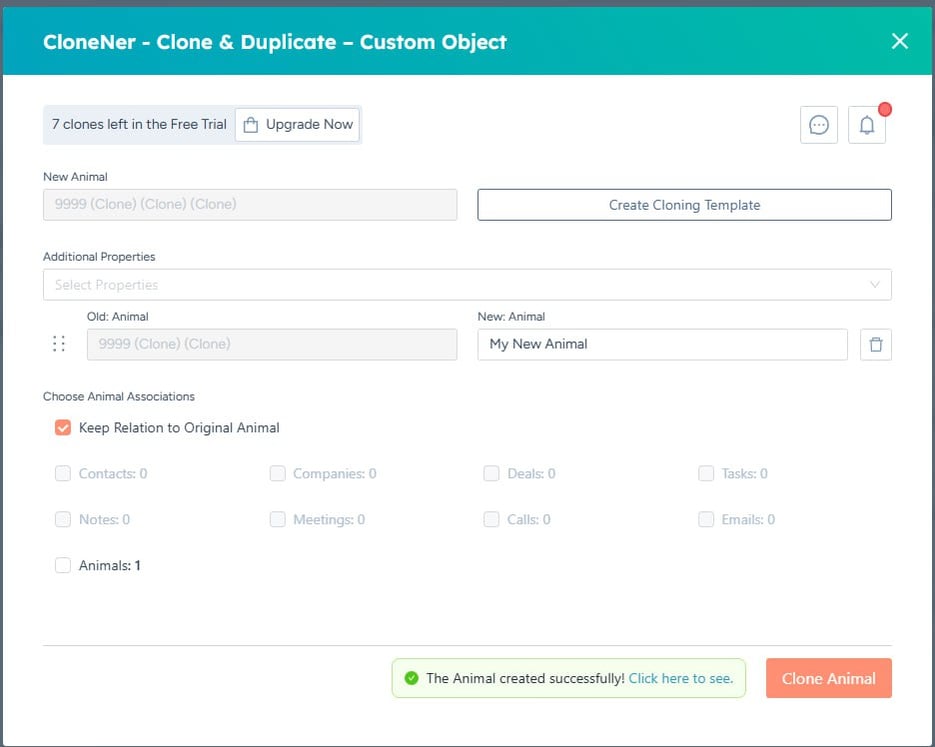Tick the Notes: 0 checkbox
Image resolution: width=935 pixels, height=747 pixels.
[x=63, y=519]
